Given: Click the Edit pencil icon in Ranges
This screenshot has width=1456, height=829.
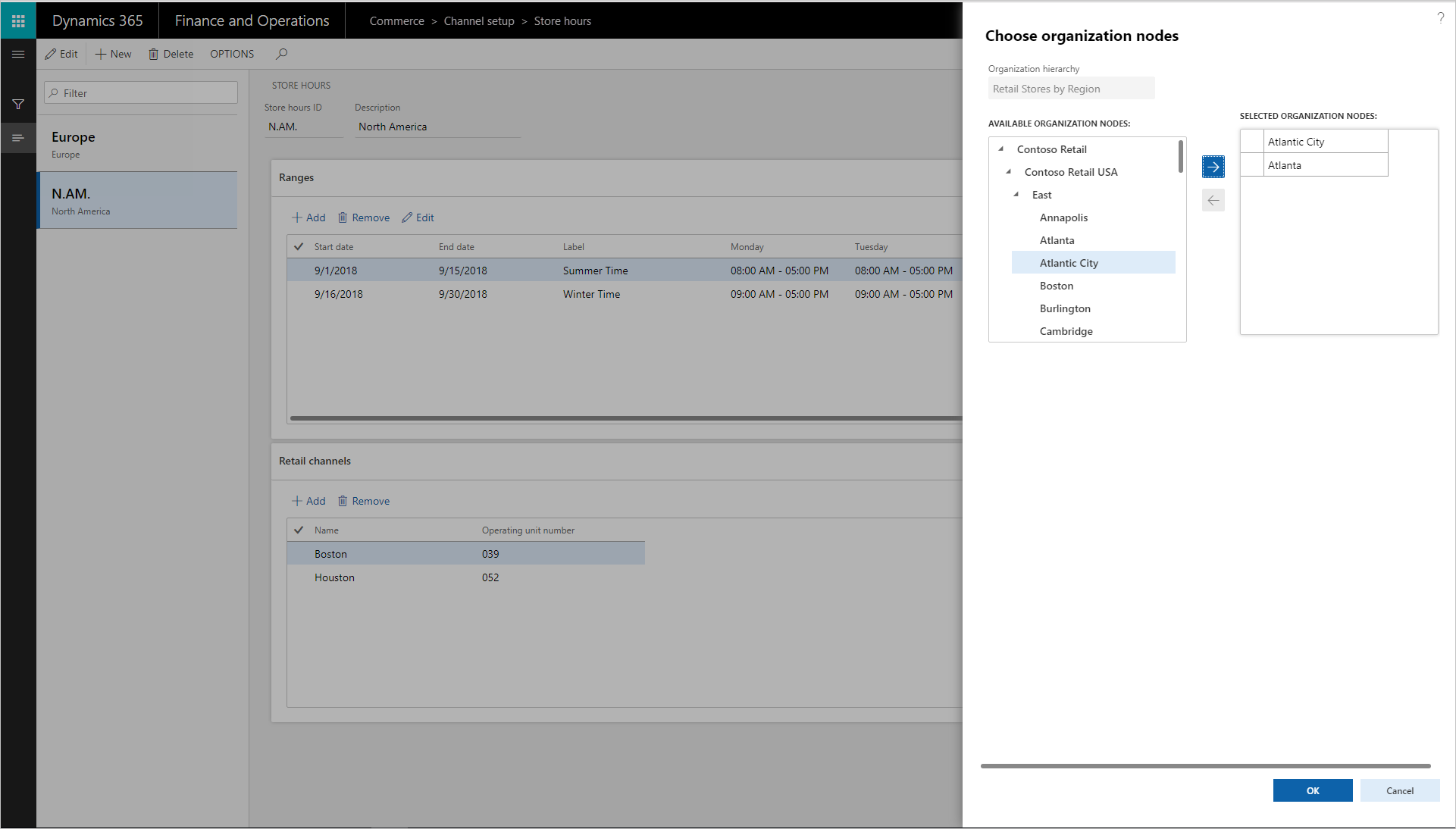Looking at the screenshot, I should (407, 217).
